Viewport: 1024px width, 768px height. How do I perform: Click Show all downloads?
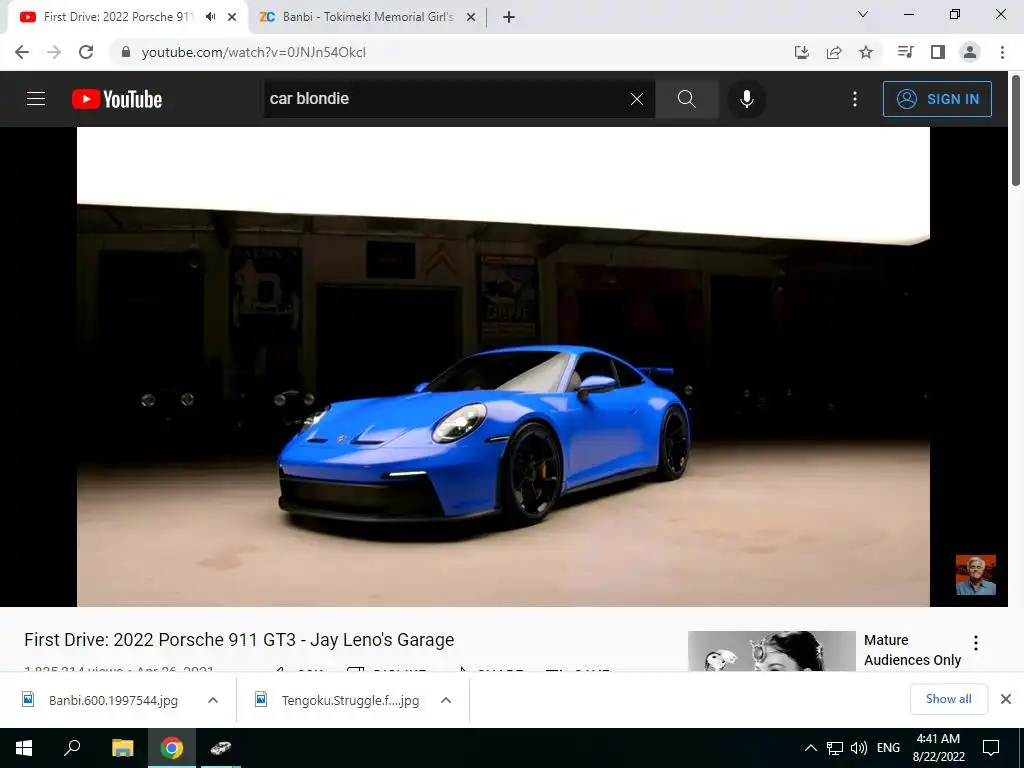click(948, 699)
